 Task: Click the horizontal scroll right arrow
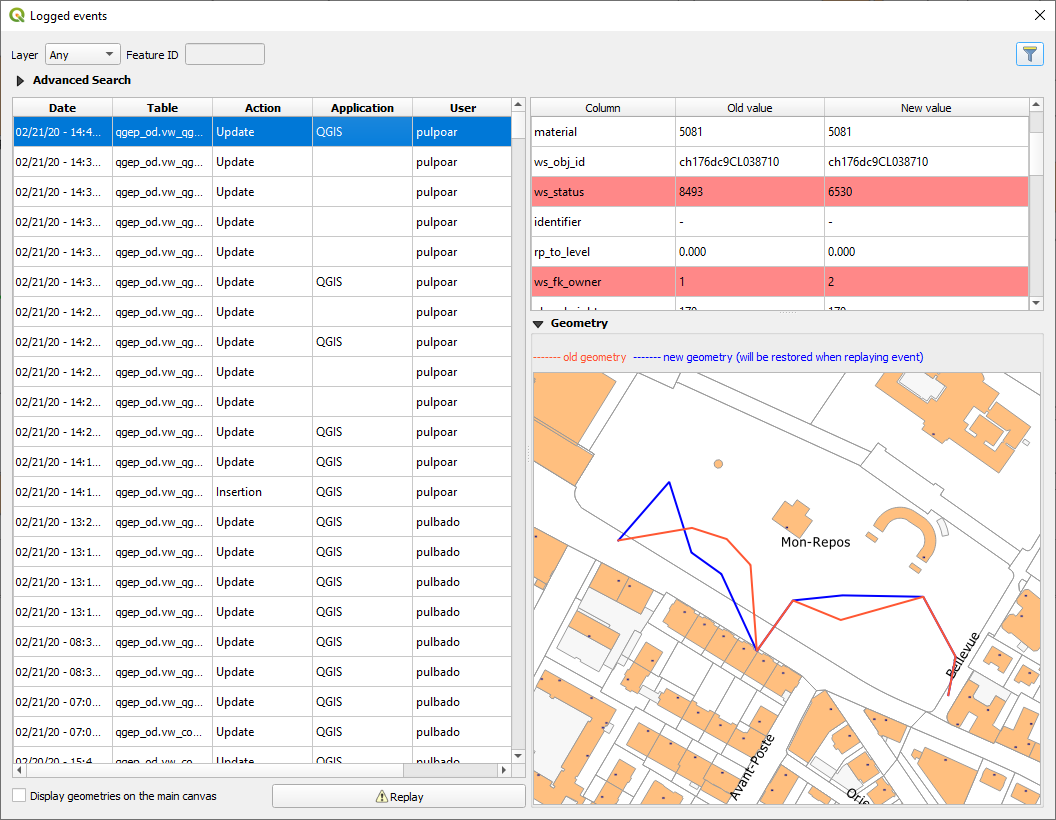[504, 770]
